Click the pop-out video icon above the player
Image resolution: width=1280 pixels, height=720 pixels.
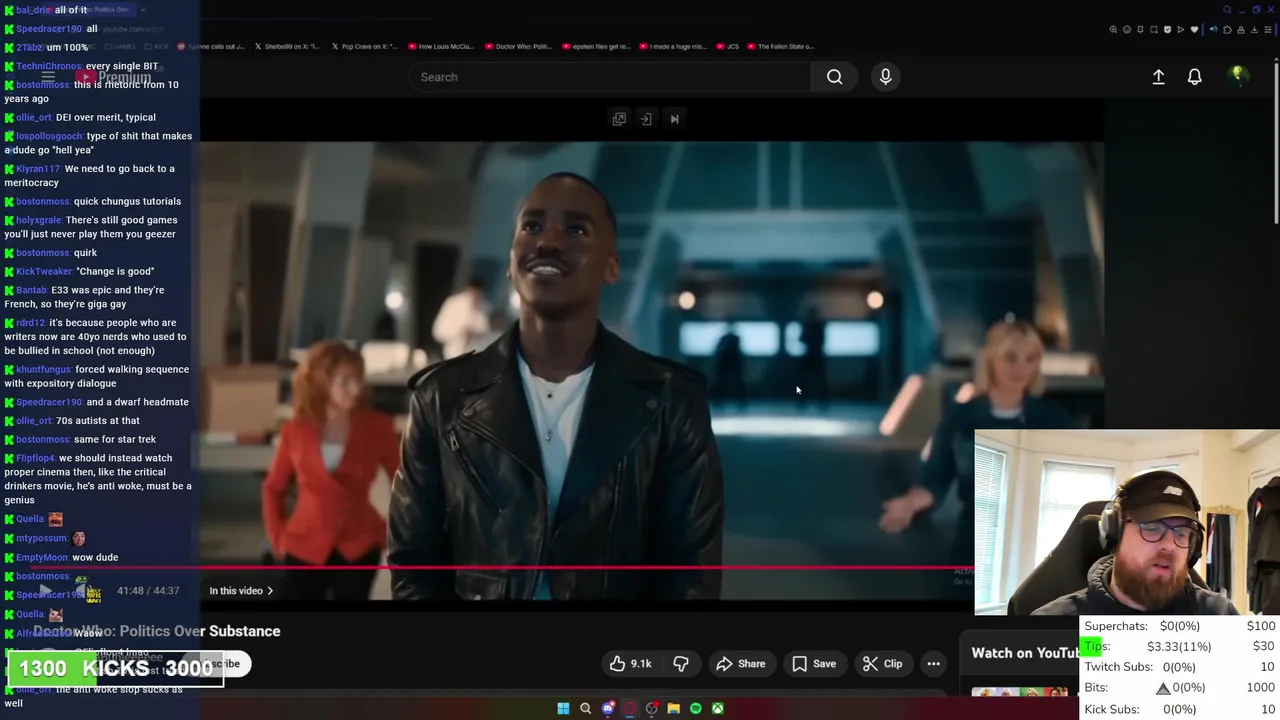point(619,119)
